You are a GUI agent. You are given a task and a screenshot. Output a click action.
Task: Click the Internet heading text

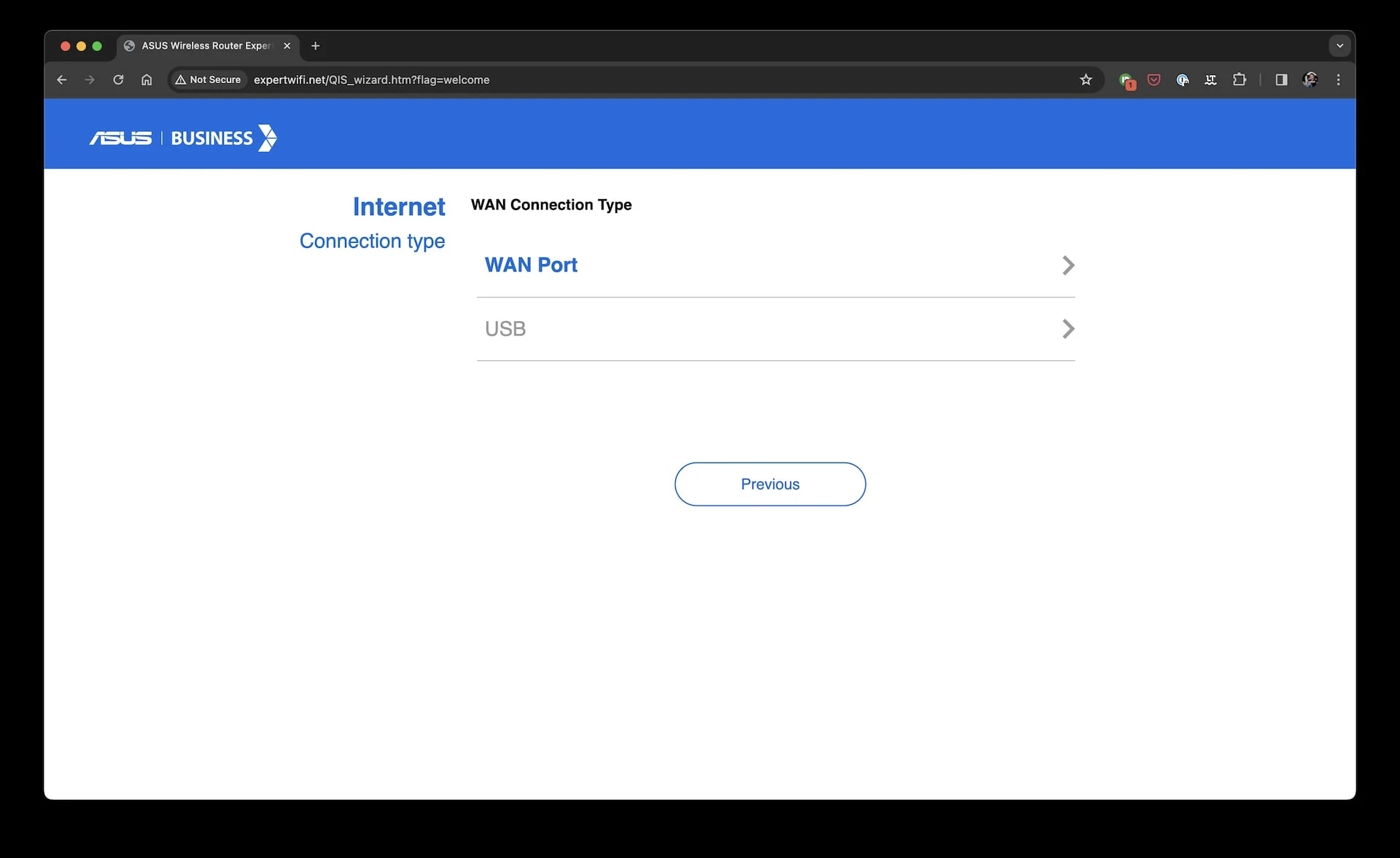(x=399, y=206)
